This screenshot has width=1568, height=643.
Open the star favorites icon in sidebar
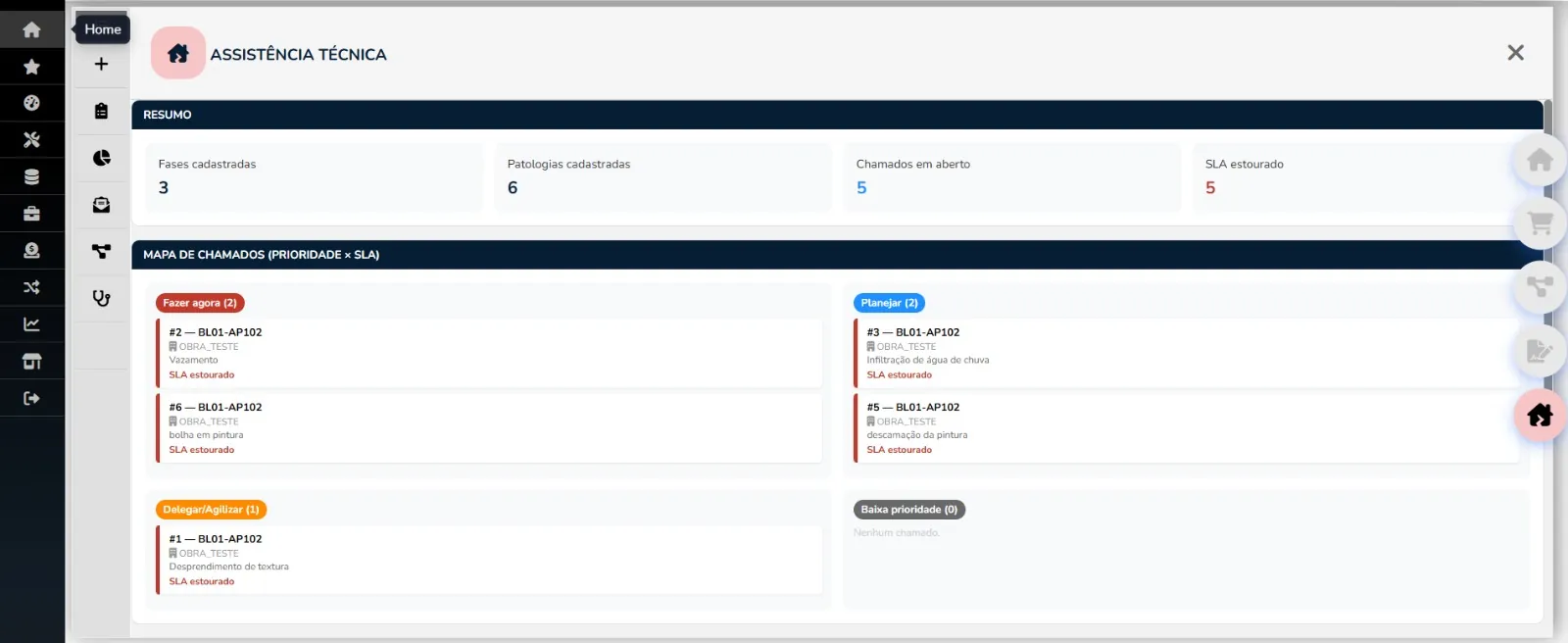(x=31, y=67)
